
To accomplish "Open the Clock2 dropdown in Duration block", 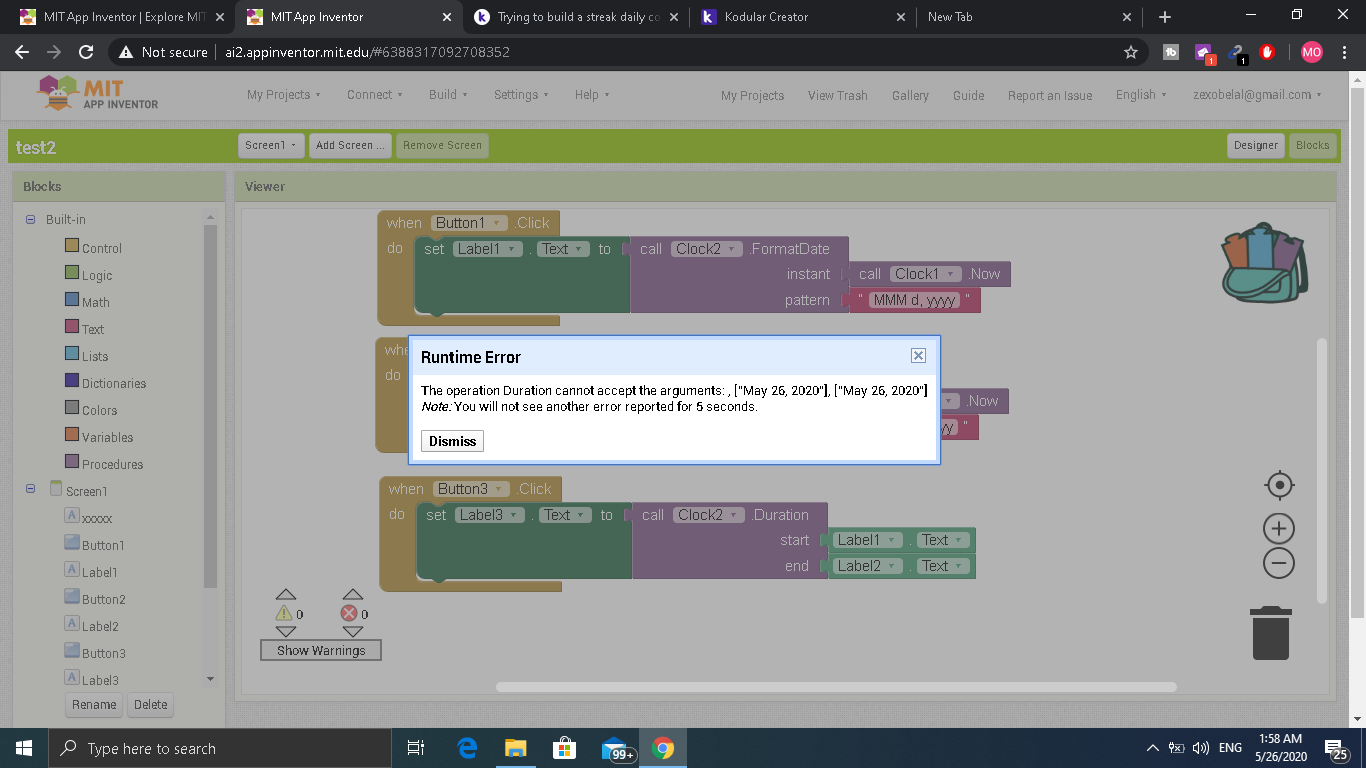I will (709, 515).
